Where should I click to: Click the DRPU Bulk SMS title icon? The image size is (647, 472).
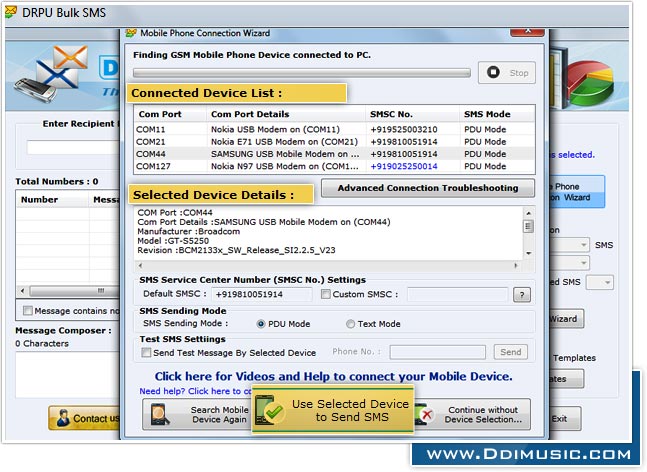pos(11,12)
